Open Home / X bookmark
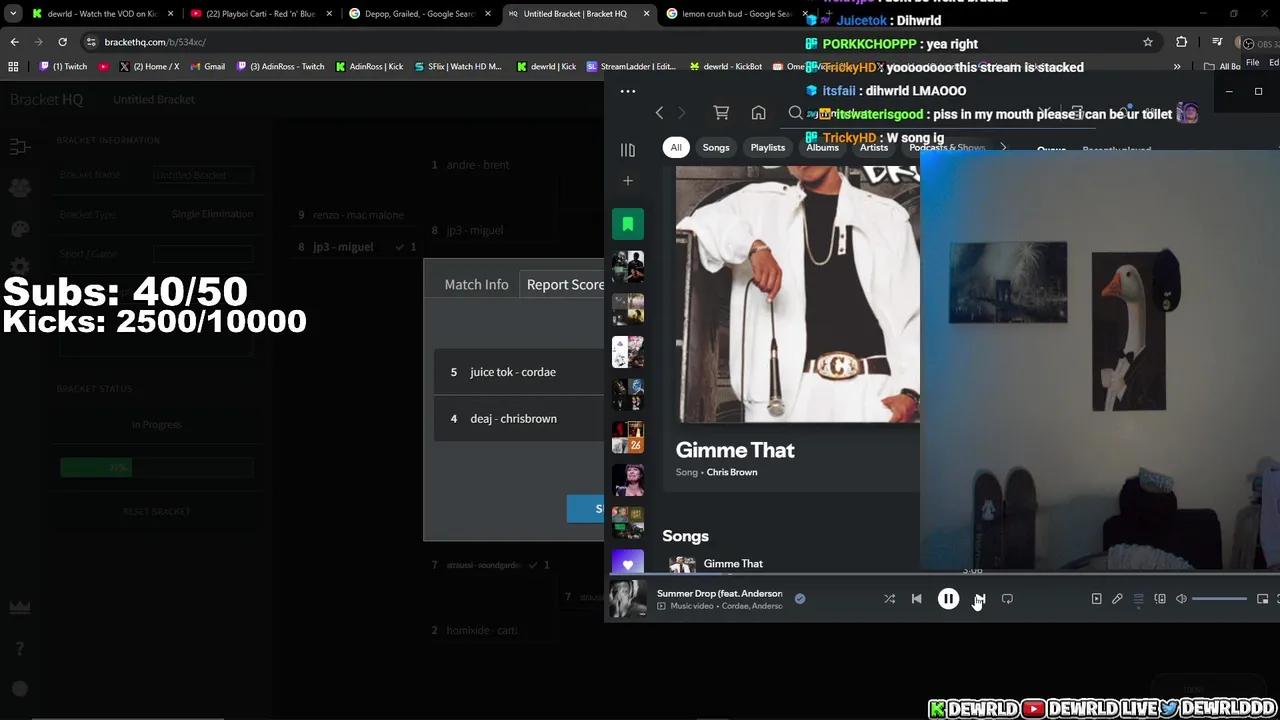The image size is (1280, 720). click(149, 67)
